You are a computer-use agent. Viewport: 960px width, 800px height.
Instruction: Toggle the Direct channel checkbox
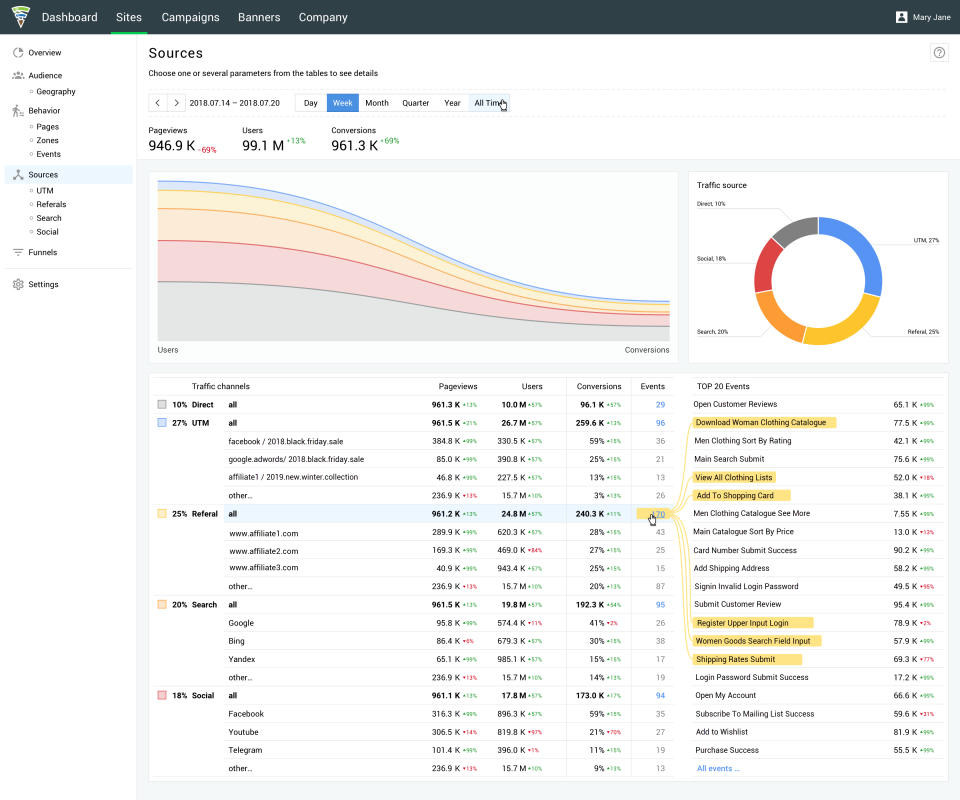coord(162,405)
